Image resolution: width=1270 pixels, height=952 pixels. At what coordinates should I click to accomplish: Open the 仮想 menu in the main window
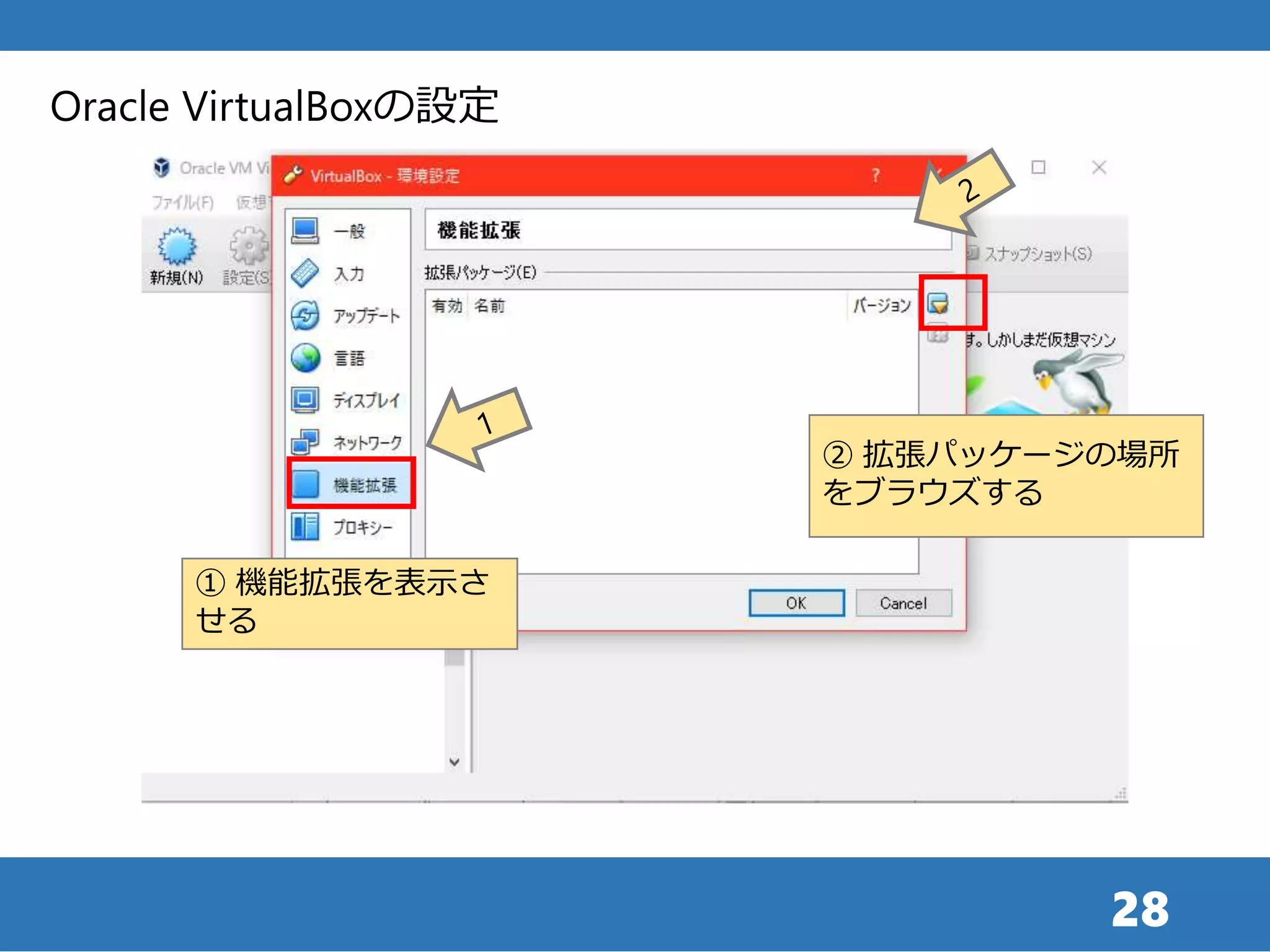click(x=252, y=203)
